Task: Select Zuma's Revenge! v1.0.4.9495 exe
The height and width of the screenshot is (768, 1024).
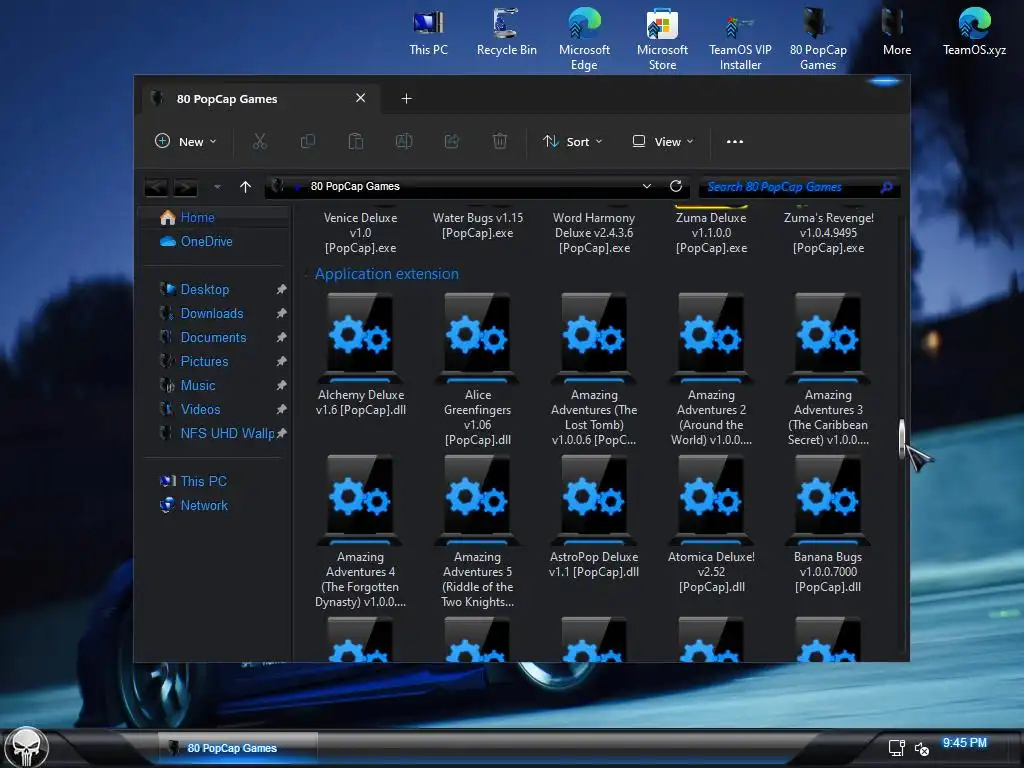Action: pyautogui.click(x=828, y=232)
